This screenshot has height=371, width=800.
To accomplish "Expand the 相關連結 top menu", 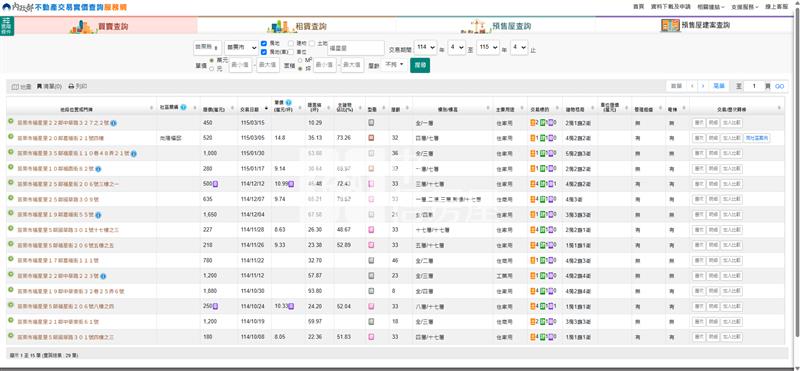I will [x=711, y=7].
